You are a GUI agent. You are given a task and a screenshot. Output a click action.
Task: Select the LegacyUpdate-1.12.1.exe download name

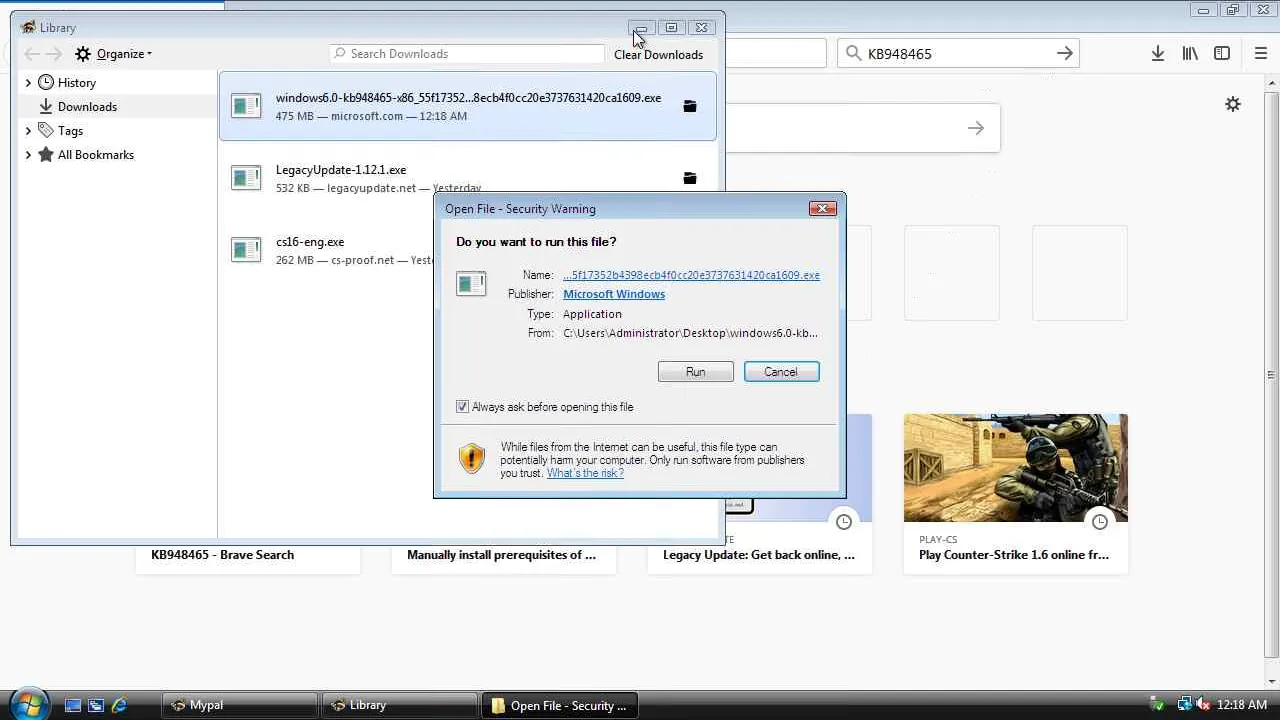(341, 170)
